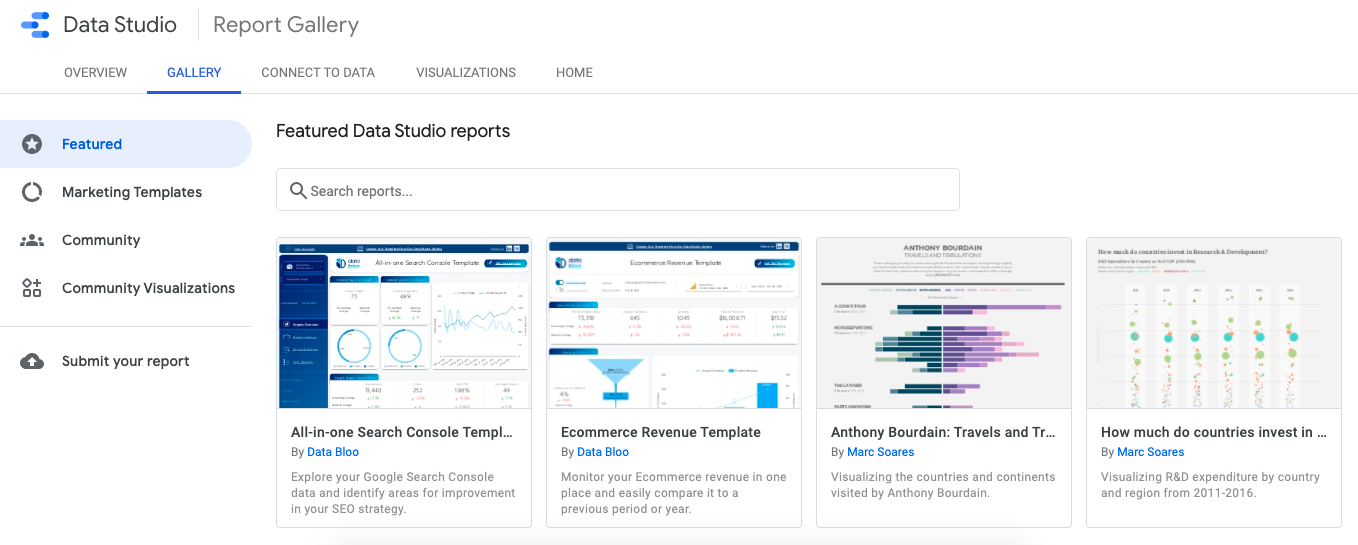This screenshot has height=545, width=1358.
Task: Click the Ecommerce Revenue Template title
Action: click(661, 433)
